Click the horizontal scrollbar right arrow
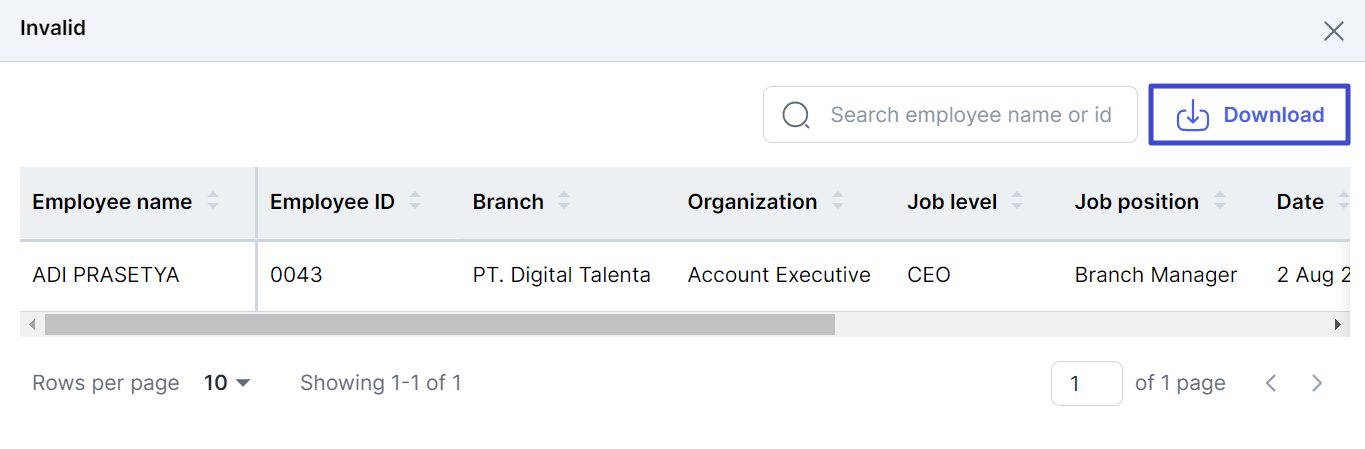Viewport: 1365px width, 449px height. pyautogui.click(x=1337, y=324)
